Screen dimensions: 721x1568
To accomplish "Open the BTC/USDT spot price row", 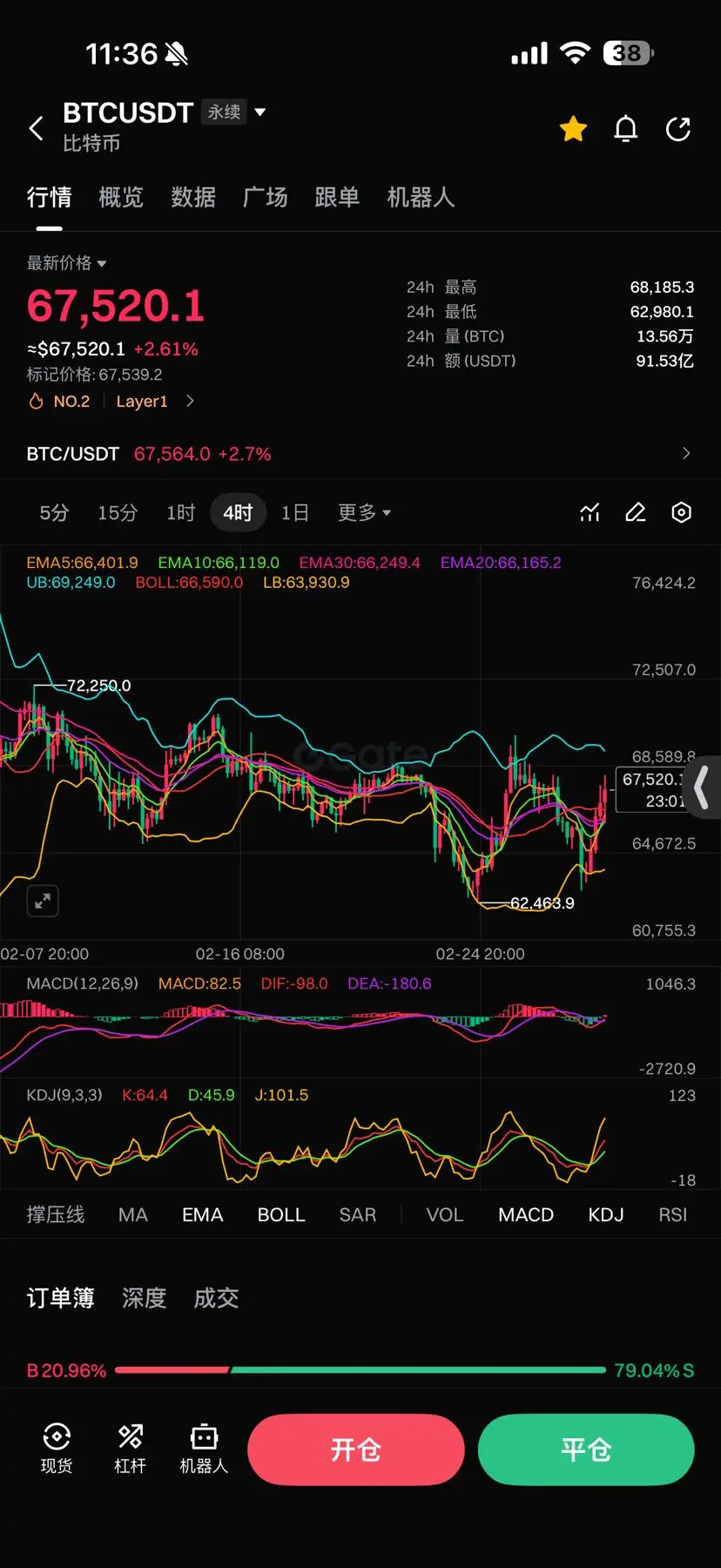I will pos(360,454).
